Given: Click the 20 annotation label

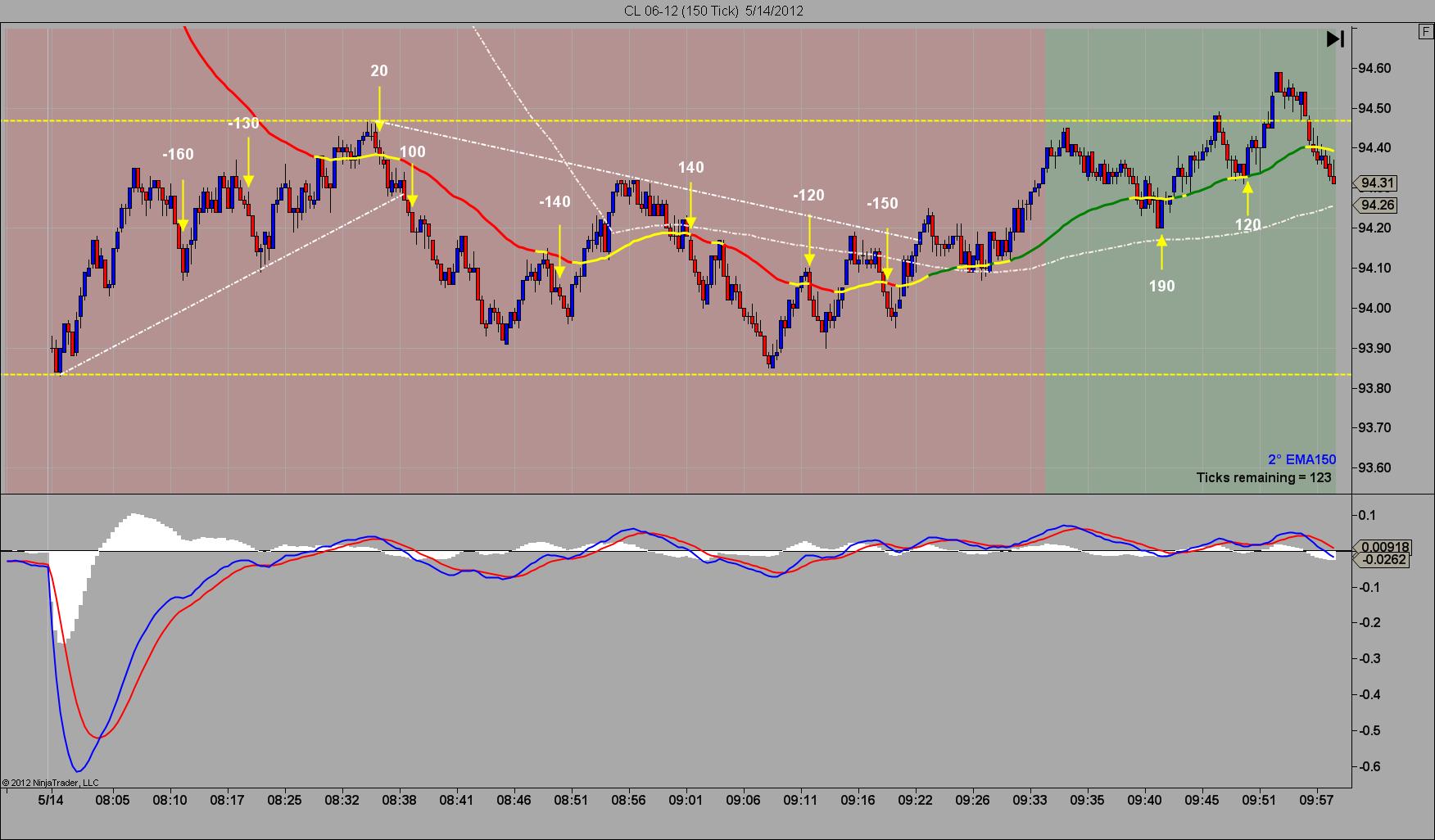Looking at the screenshot, I should pyautogui.click(x=379, y=71).
